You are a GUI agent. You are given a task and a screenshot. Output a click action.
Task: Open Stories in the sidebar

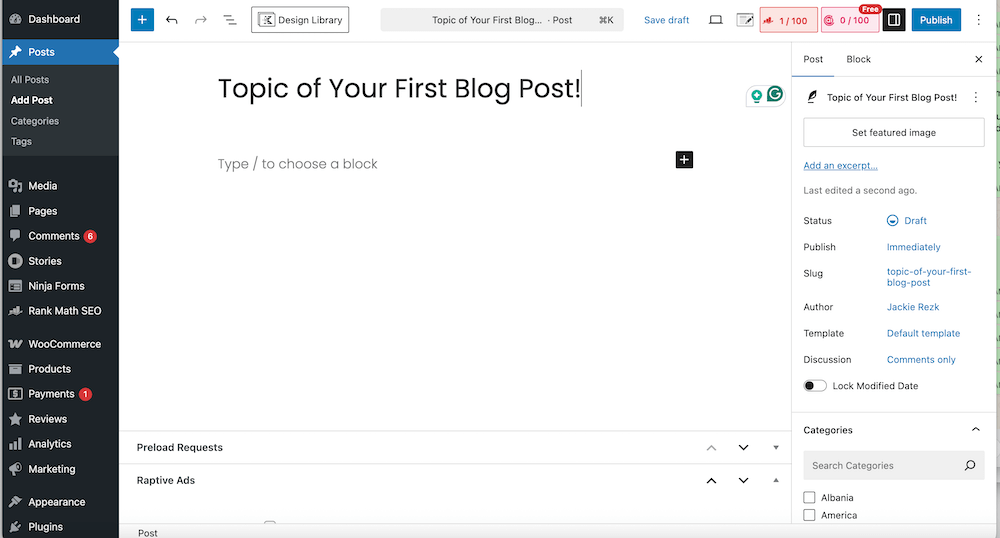(59, 261)
